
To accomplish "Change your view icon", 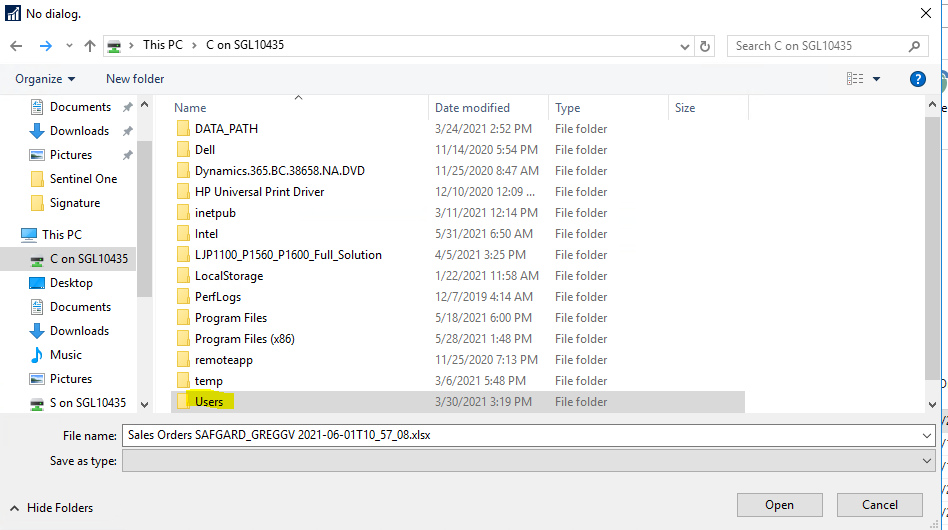I will click(x=855, y=79).
